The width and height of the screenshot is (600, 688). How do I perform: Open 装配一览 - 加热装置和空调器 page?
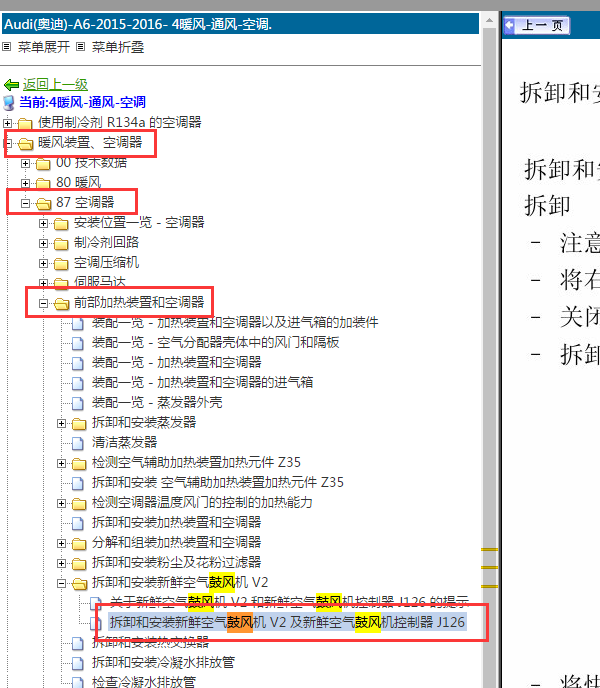point(176,362)
